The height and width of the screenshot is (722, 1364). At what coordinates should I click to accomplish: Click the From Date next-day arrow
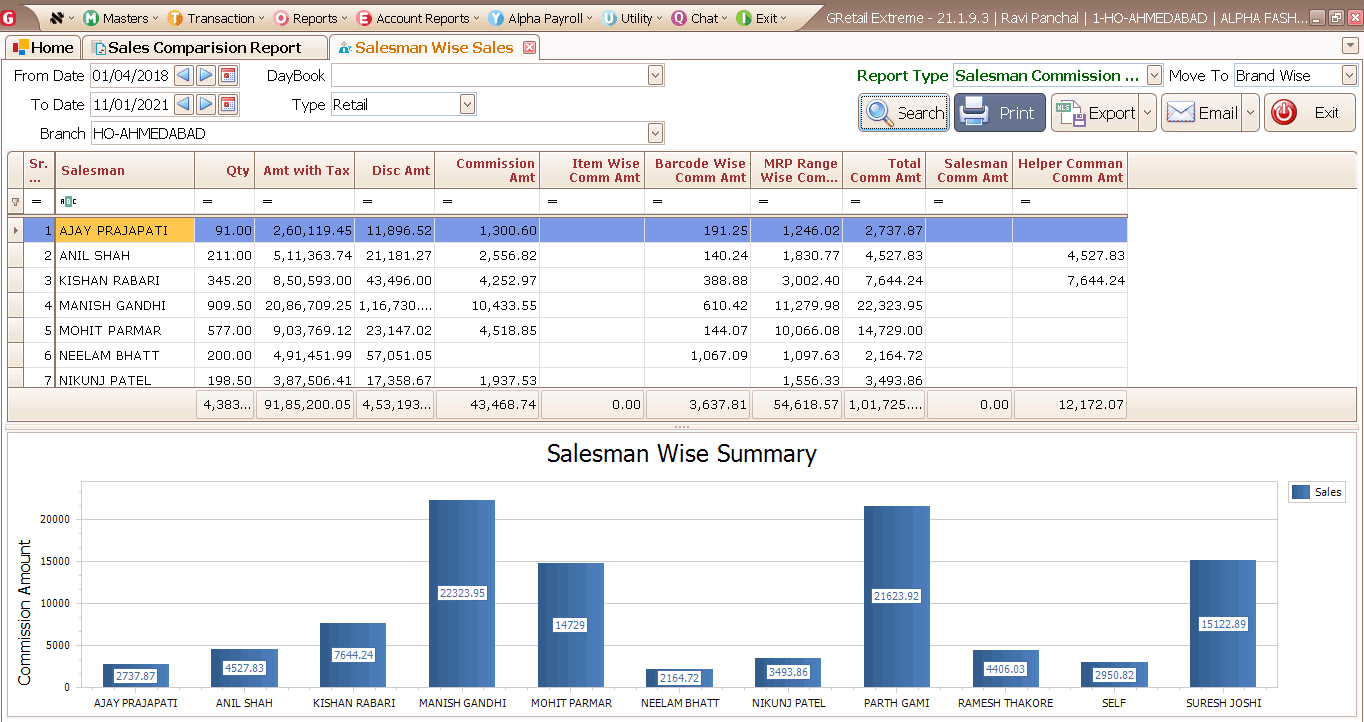point(205,76)
